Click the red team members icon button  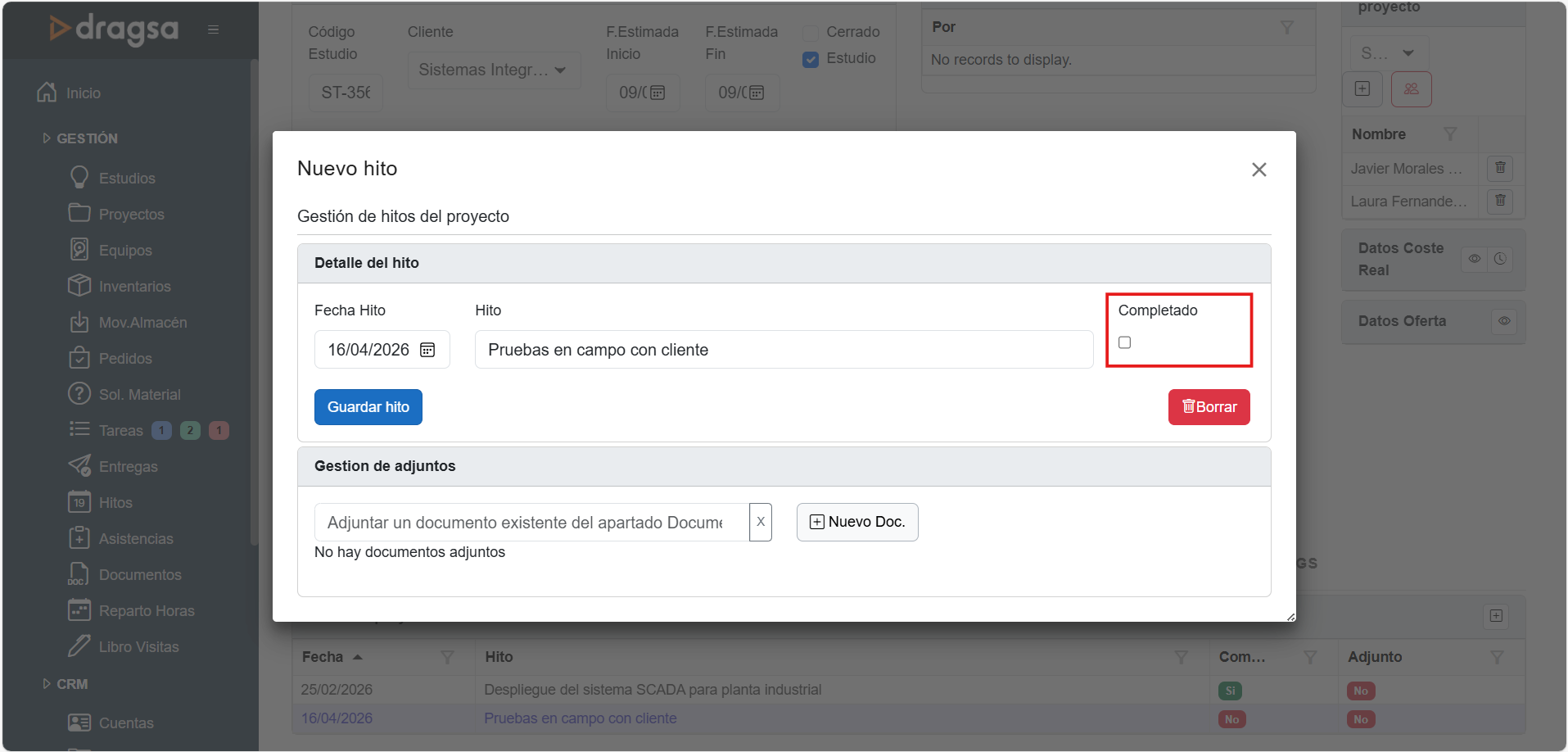click(1411, 88)
